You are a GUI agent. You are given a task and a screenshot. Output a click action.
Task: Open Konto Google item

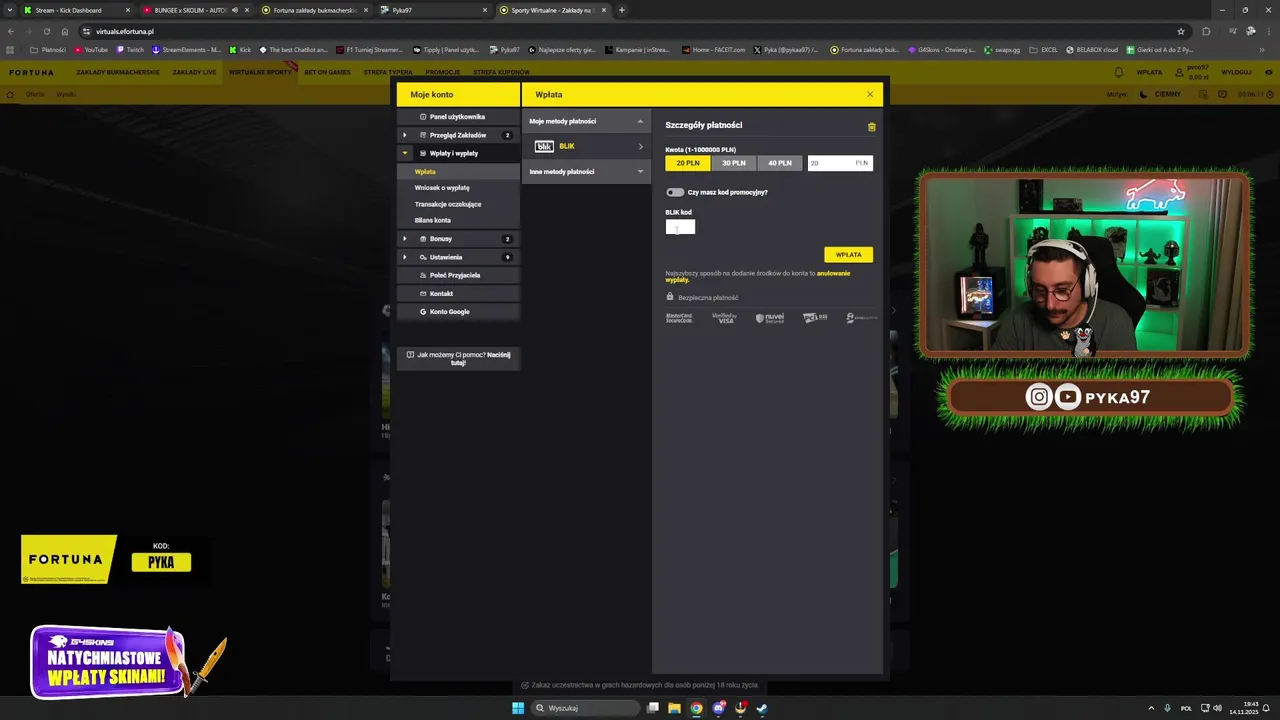[458, 312]
